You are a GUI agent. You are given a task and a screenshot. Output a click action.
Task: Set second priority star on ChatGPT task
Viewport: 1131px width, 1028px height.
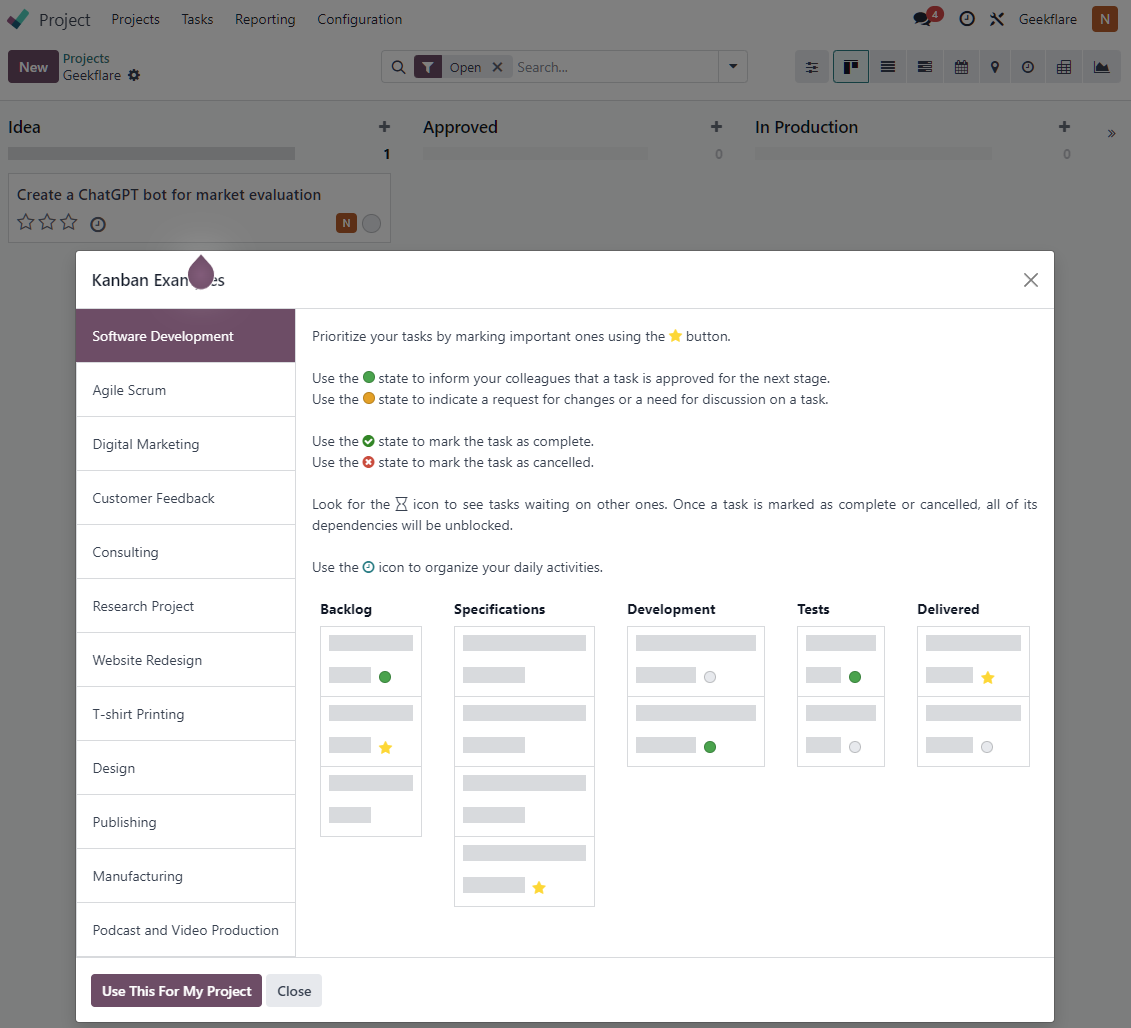[48, 222]
